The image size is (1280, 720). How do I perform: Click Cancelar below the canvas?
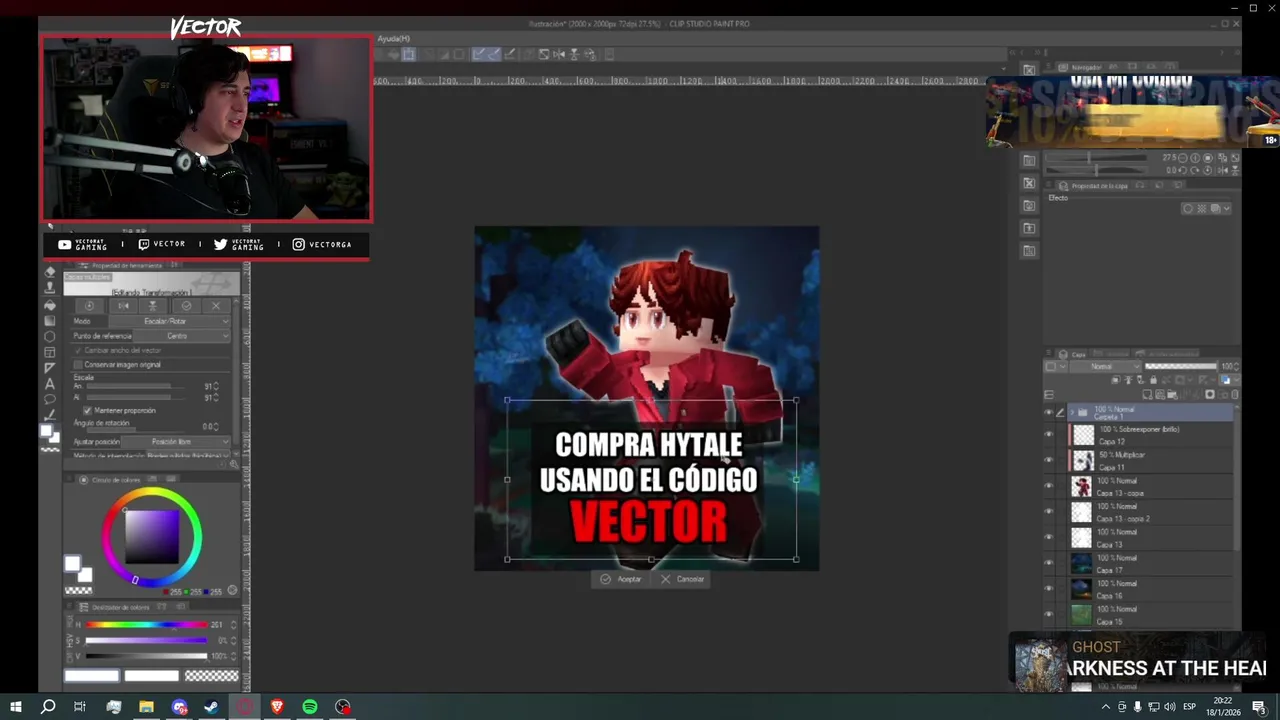tap(683, 579)
